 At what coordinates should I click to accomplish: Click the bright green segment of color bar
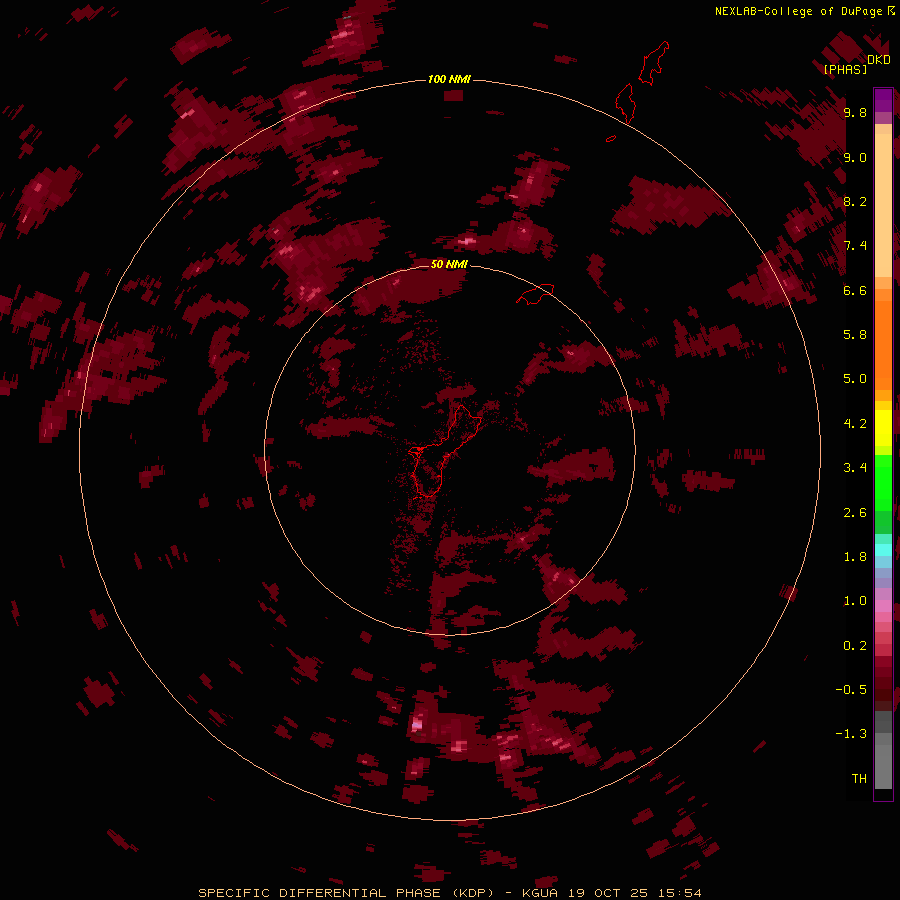[x=883, y=482]
